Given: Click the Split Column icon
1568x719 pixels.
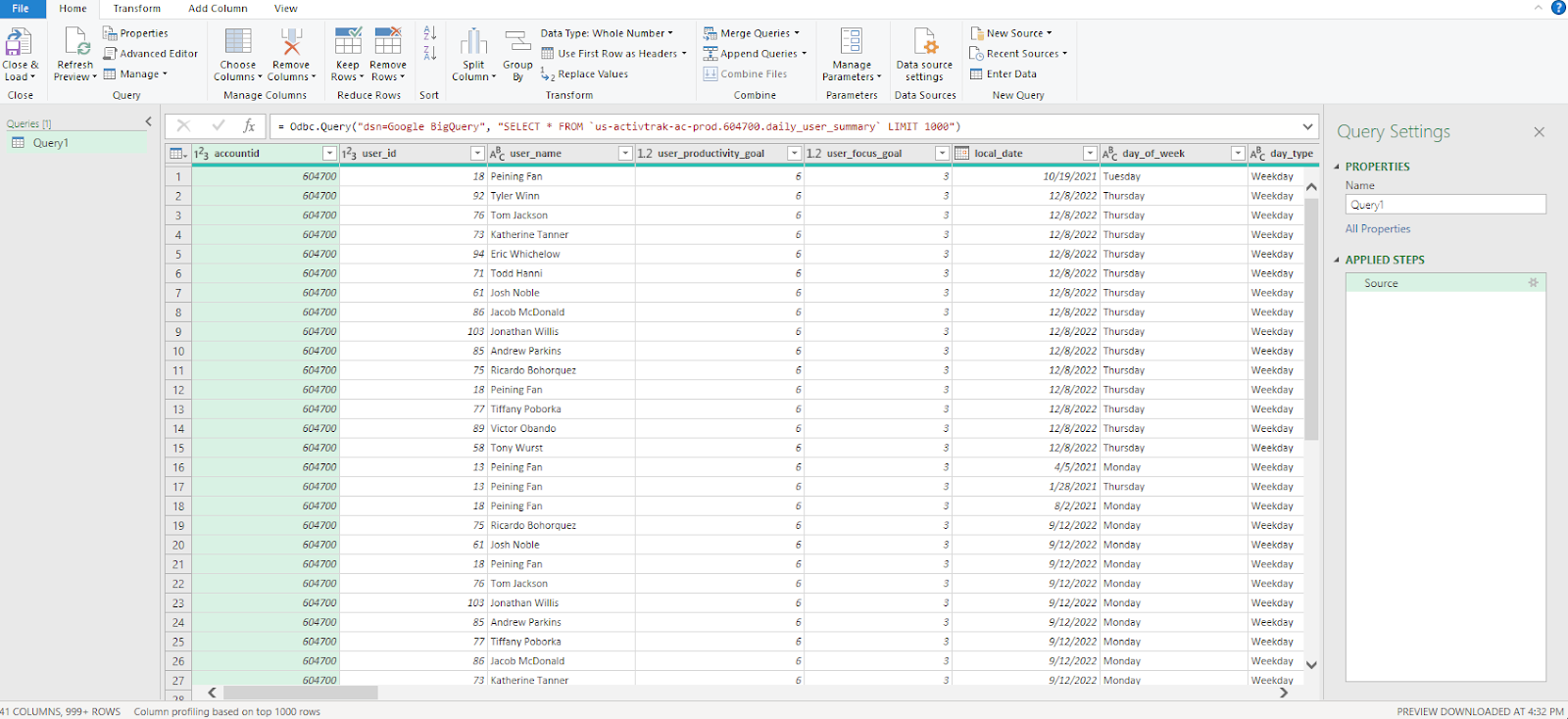Looking at the screenshot, I should (474, 41).
